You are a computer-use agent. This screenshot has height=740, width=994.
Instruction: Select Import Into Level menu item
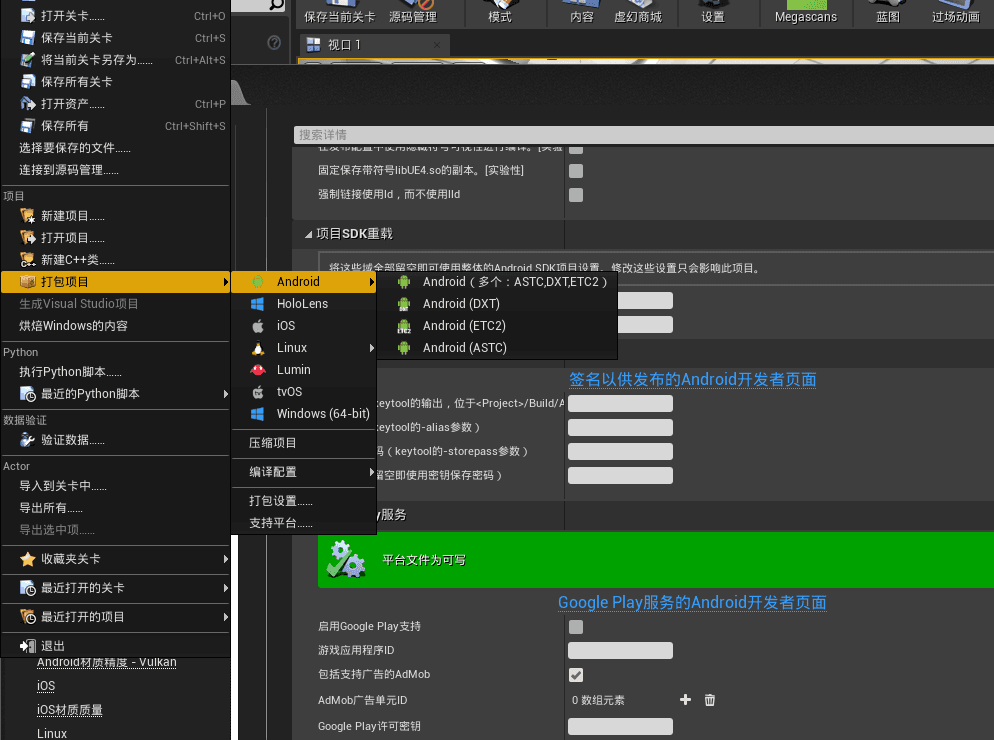click(115, 486)
